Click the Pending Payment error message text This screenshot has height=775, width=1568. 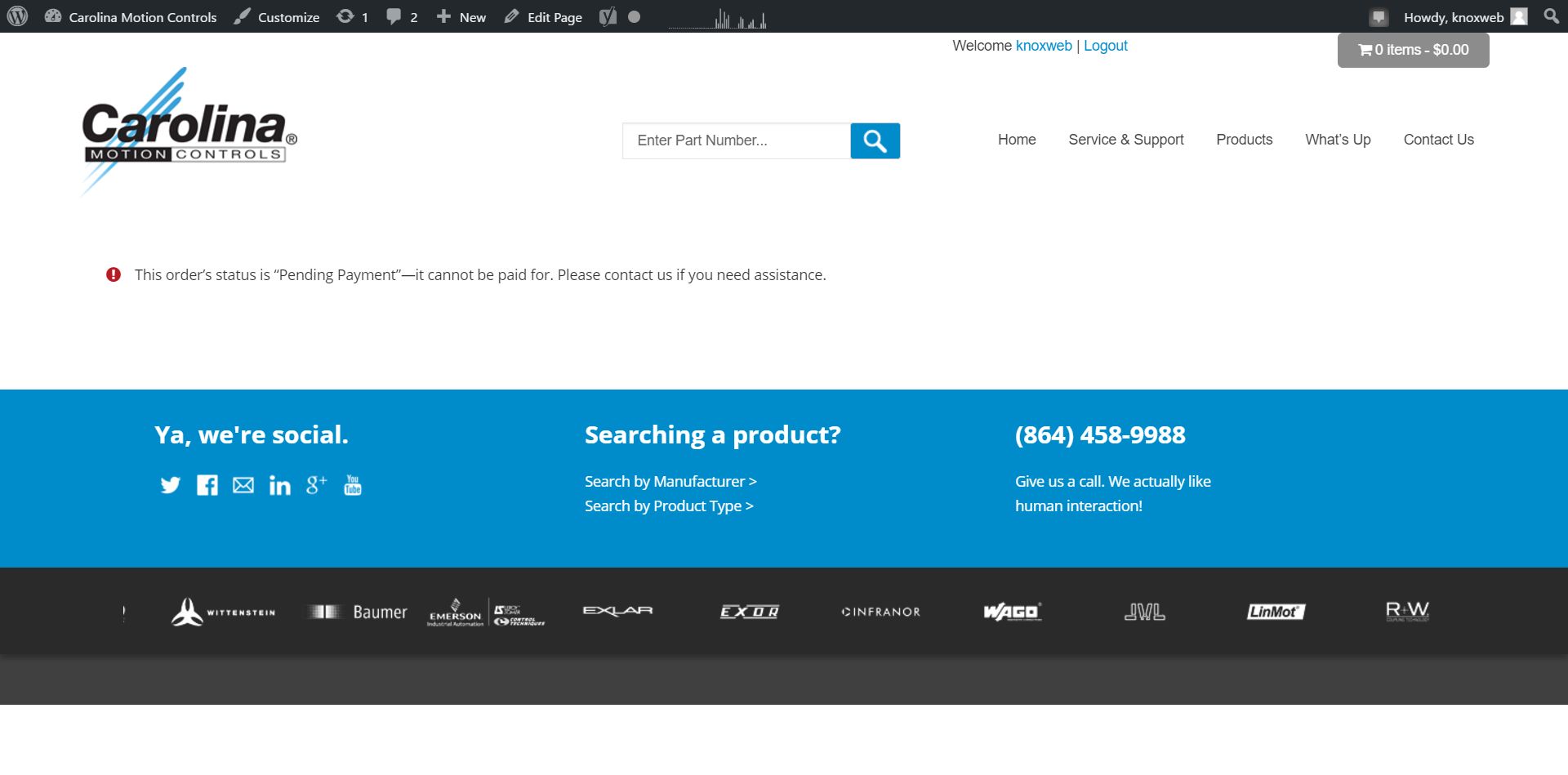[x=480, y=275]
